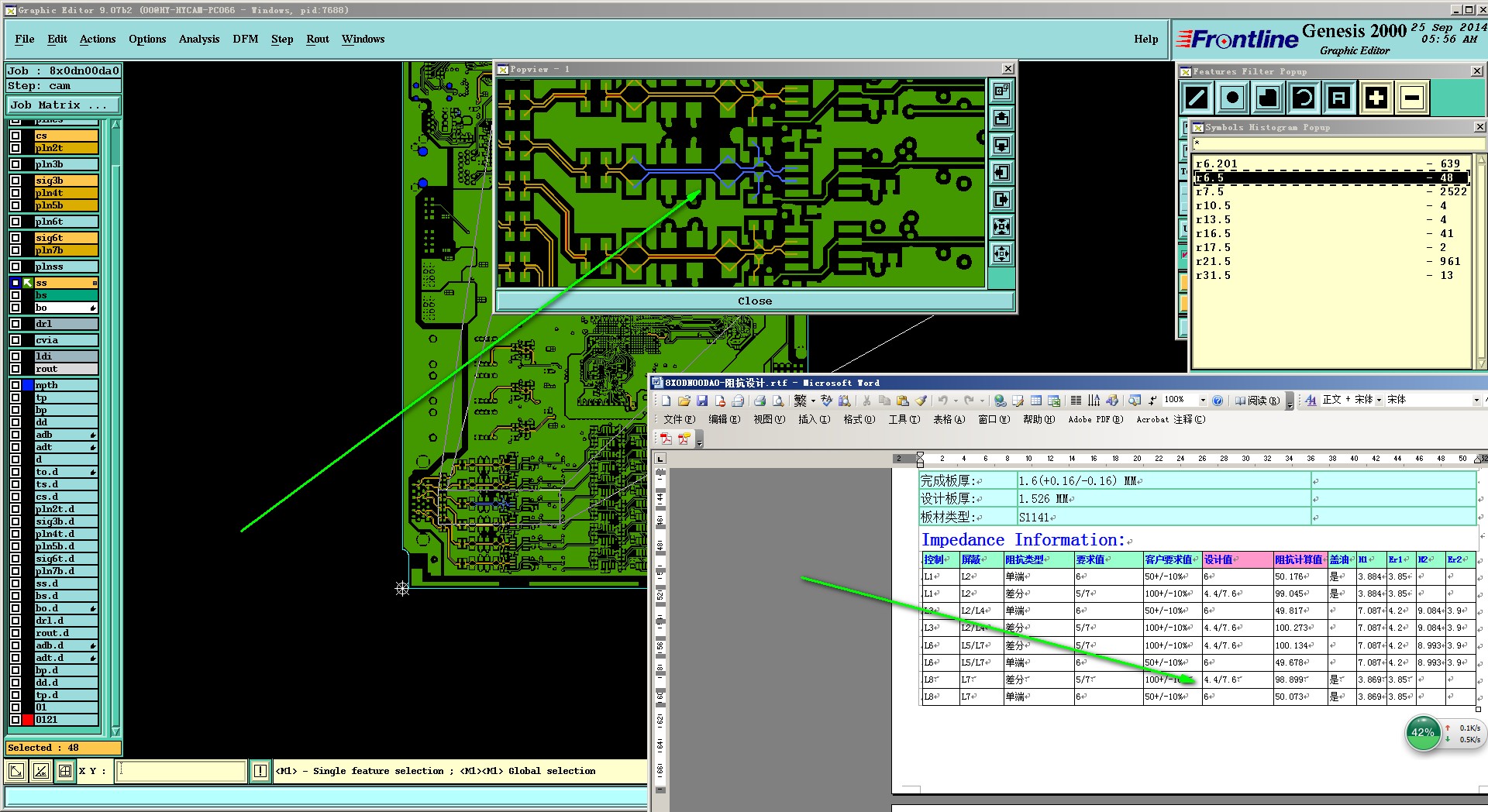The image size is (1488, 812).
Task: Click the positive polarity plus icon
Action: click(x=1376, y=98)
